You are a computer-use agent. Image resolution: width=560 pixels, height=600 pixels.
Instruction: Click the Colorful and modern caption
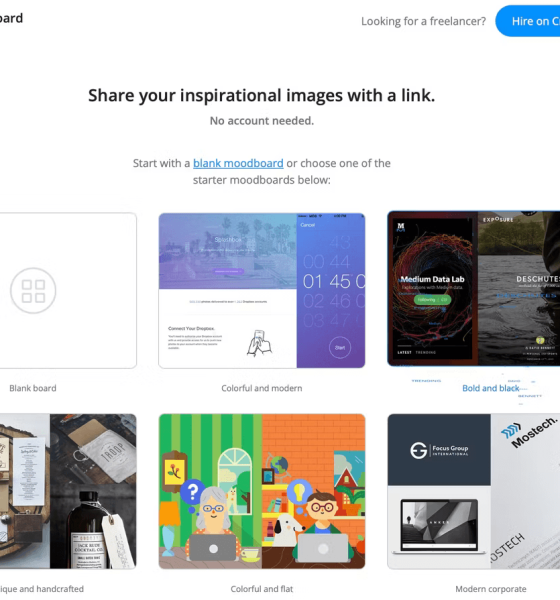click(262, 388)
